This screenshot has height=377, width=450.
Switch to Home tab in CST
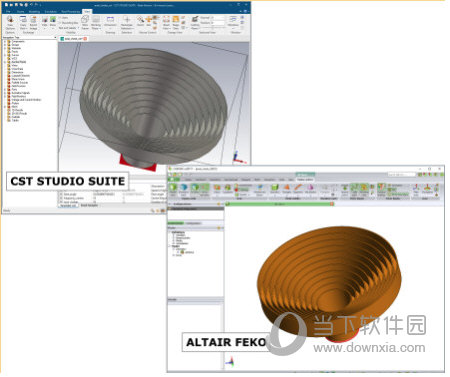pos(20,12)
